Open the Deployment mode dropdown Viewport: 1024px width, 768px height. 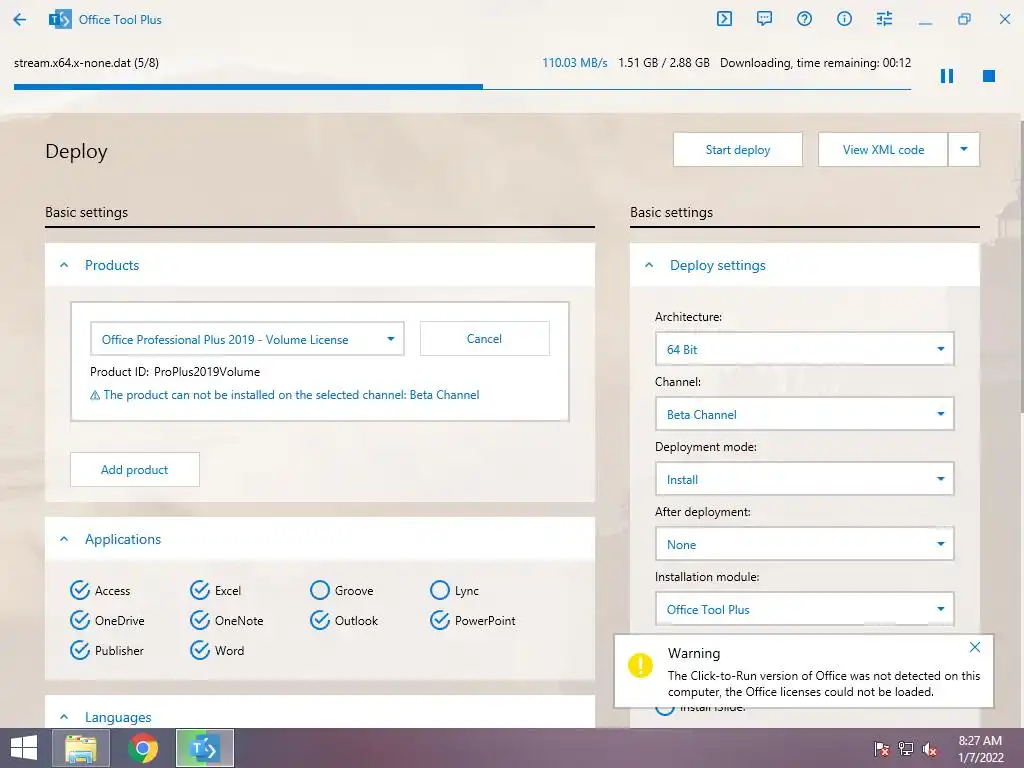804,479
